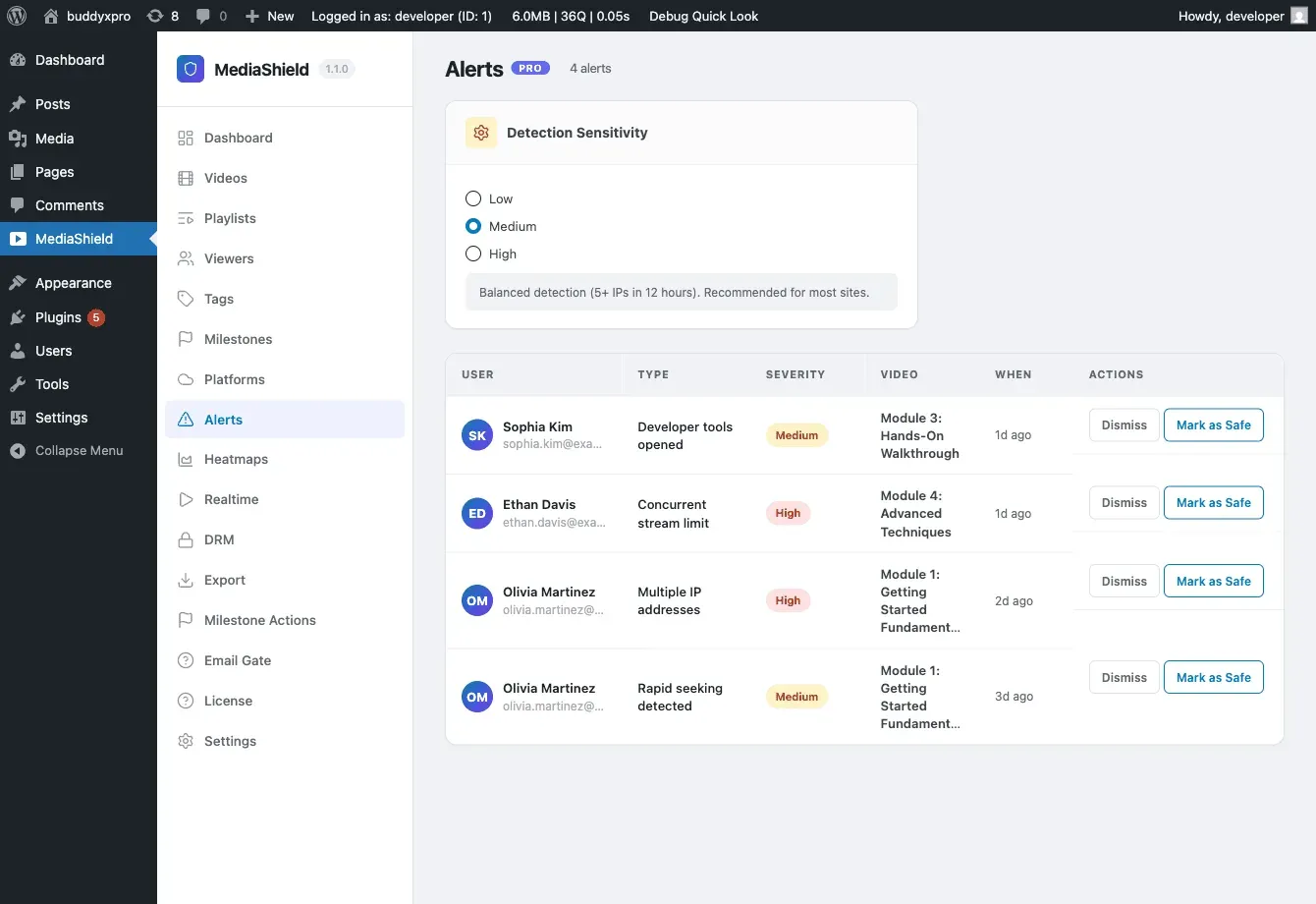The width and height of the screenshot is (1316, 904).
Task: Open the Milestone Actions page in MediaShield sidebar
Action: tap(285, 620)
